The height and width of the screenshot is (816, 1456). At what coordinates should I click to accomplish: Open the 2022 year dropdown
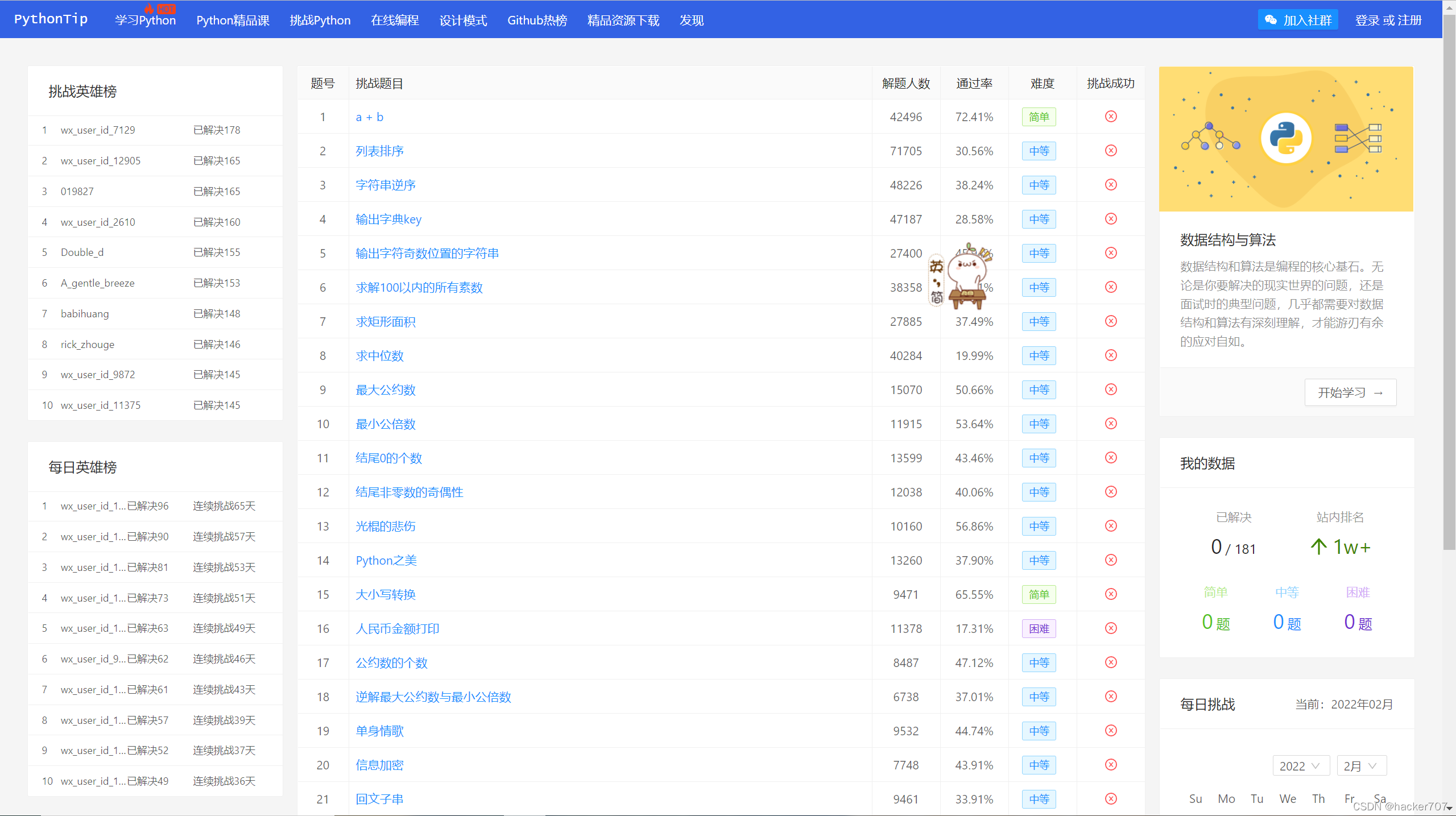(1301, 766)
